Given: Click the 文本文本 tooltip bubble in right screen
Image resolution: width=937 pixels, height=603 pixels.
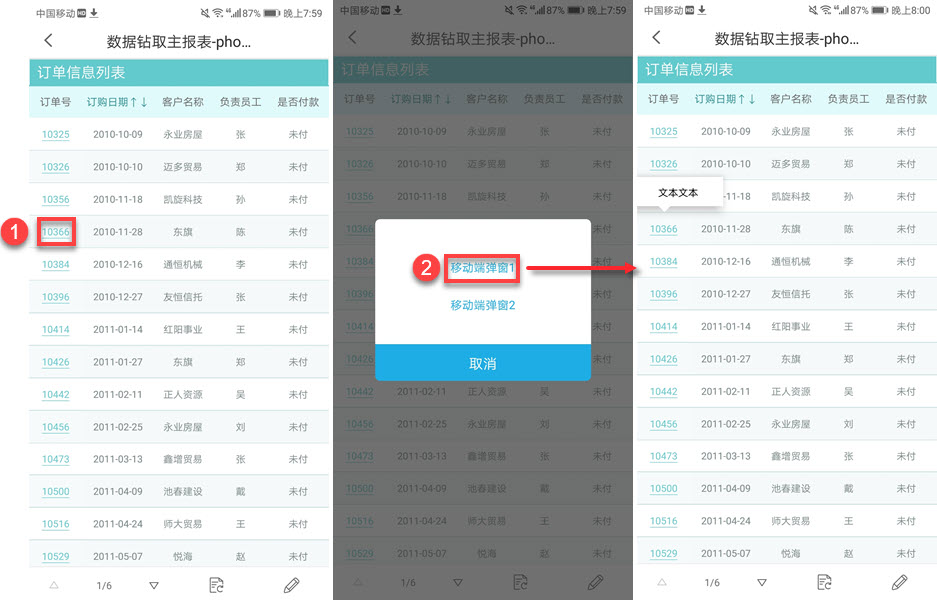Looking at the screenshot, I should pyautogui.click(x=679, y=192).
